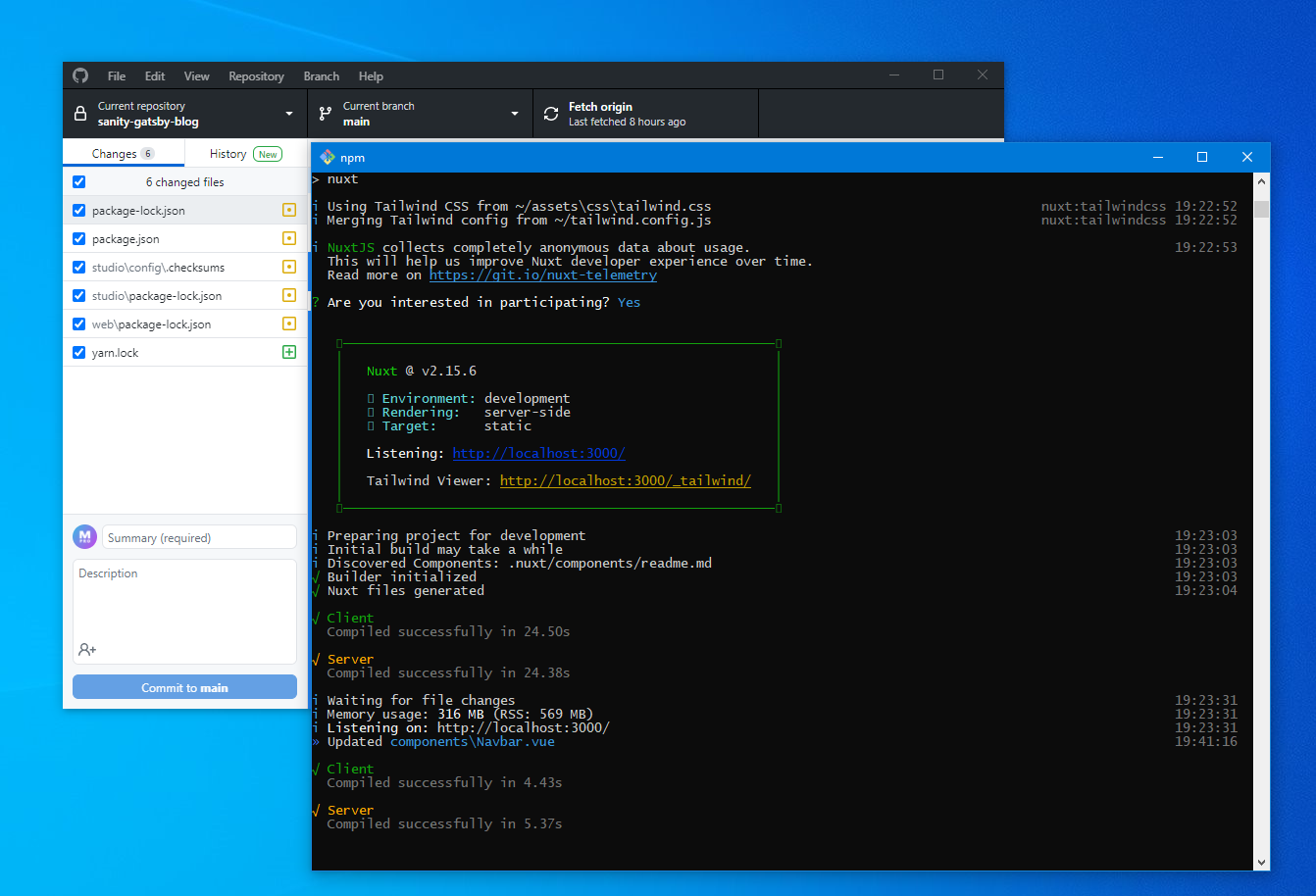The width and height of the screenshot is (1316, 896).
Task: Toggle the all changed files checkbox
Action: point(79,181)
